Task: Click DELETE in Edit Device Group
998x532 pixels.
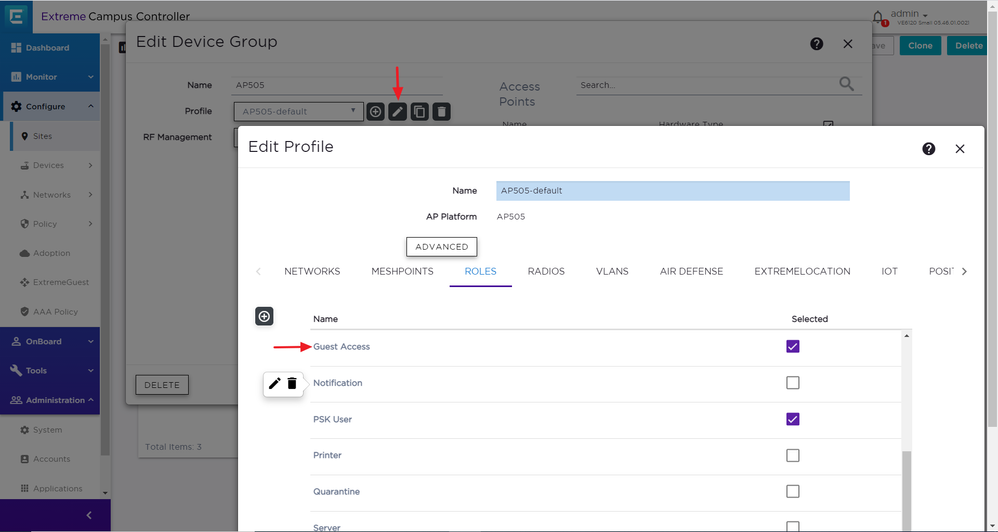Action: pos(162,385)
